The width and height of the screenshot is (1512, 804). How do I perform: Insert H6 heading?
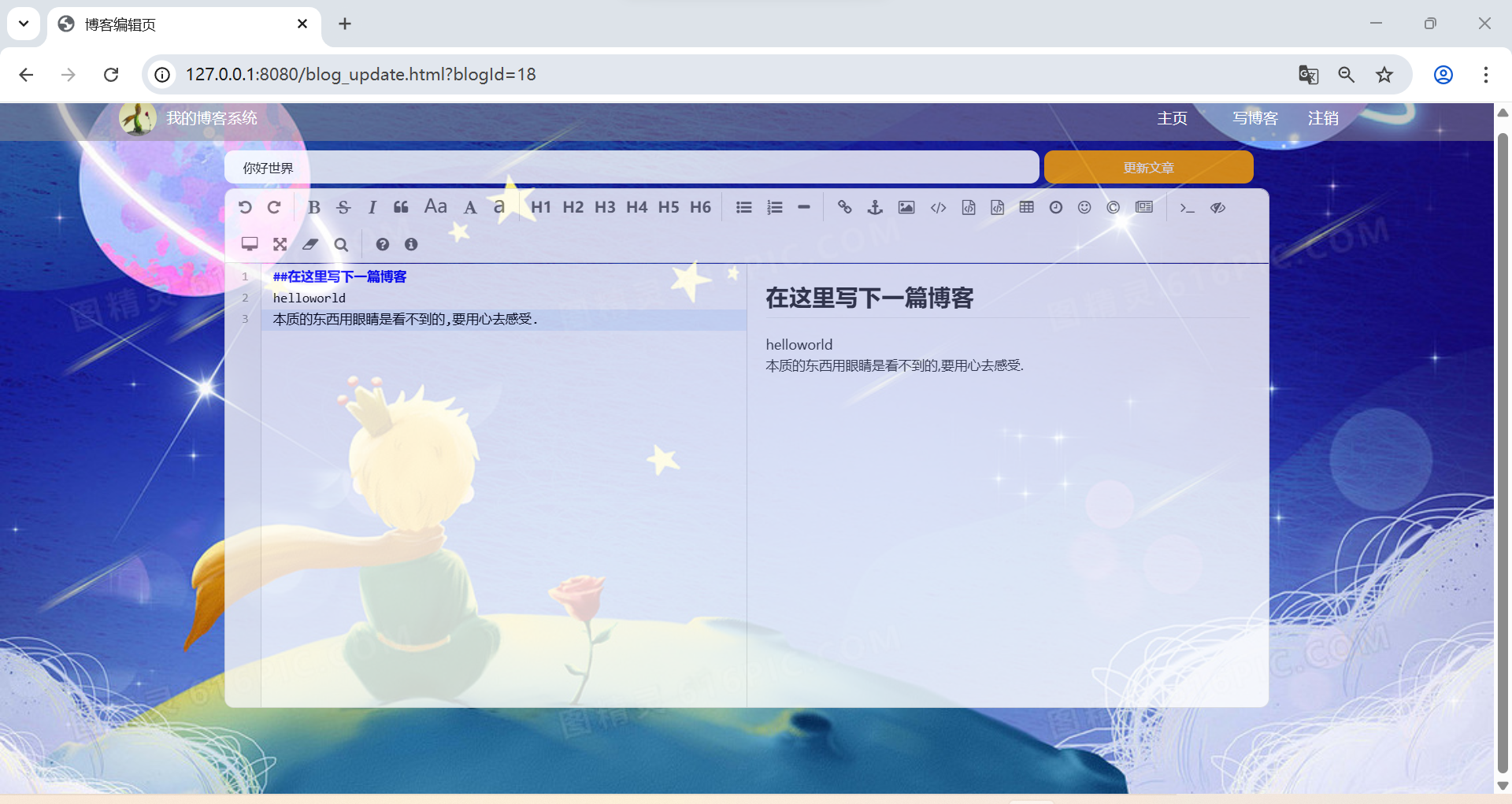click(x=701, y=207)
